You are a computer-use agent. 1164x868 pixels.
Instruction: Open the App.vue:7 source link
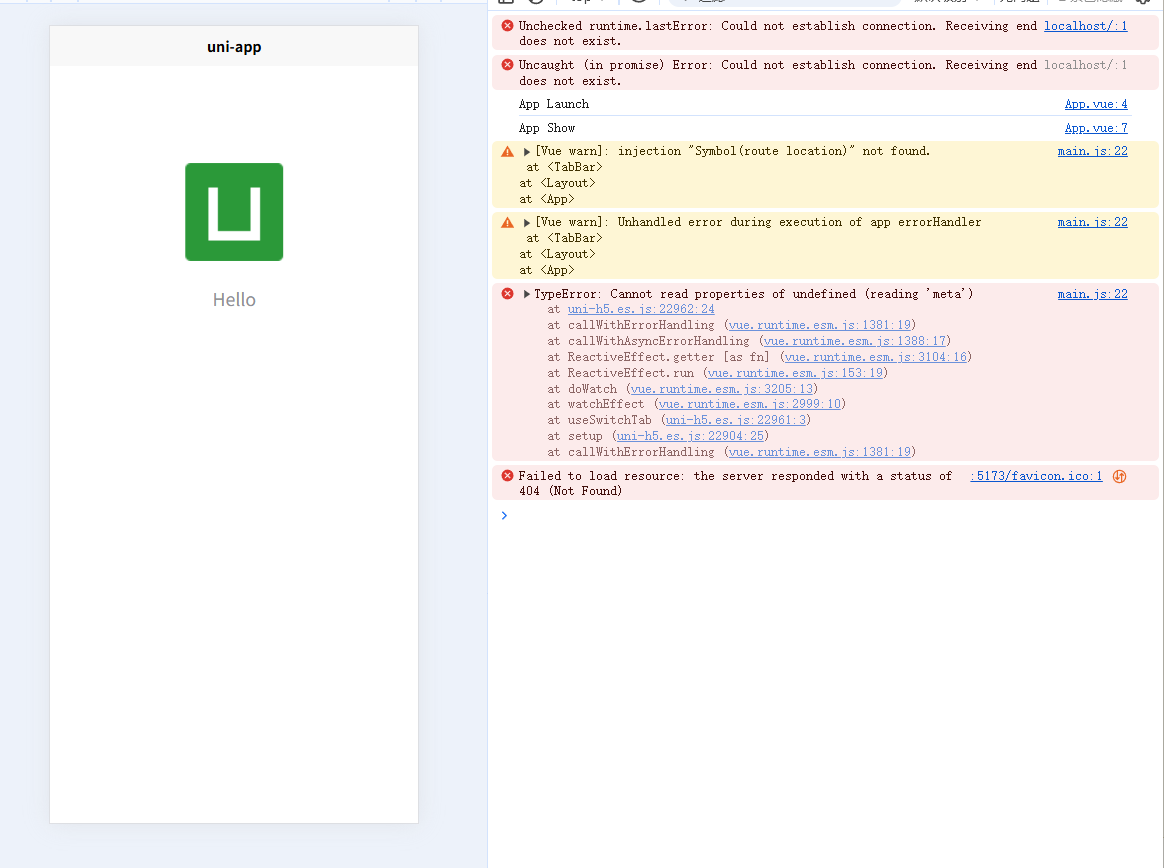(x=1096, y=128)
